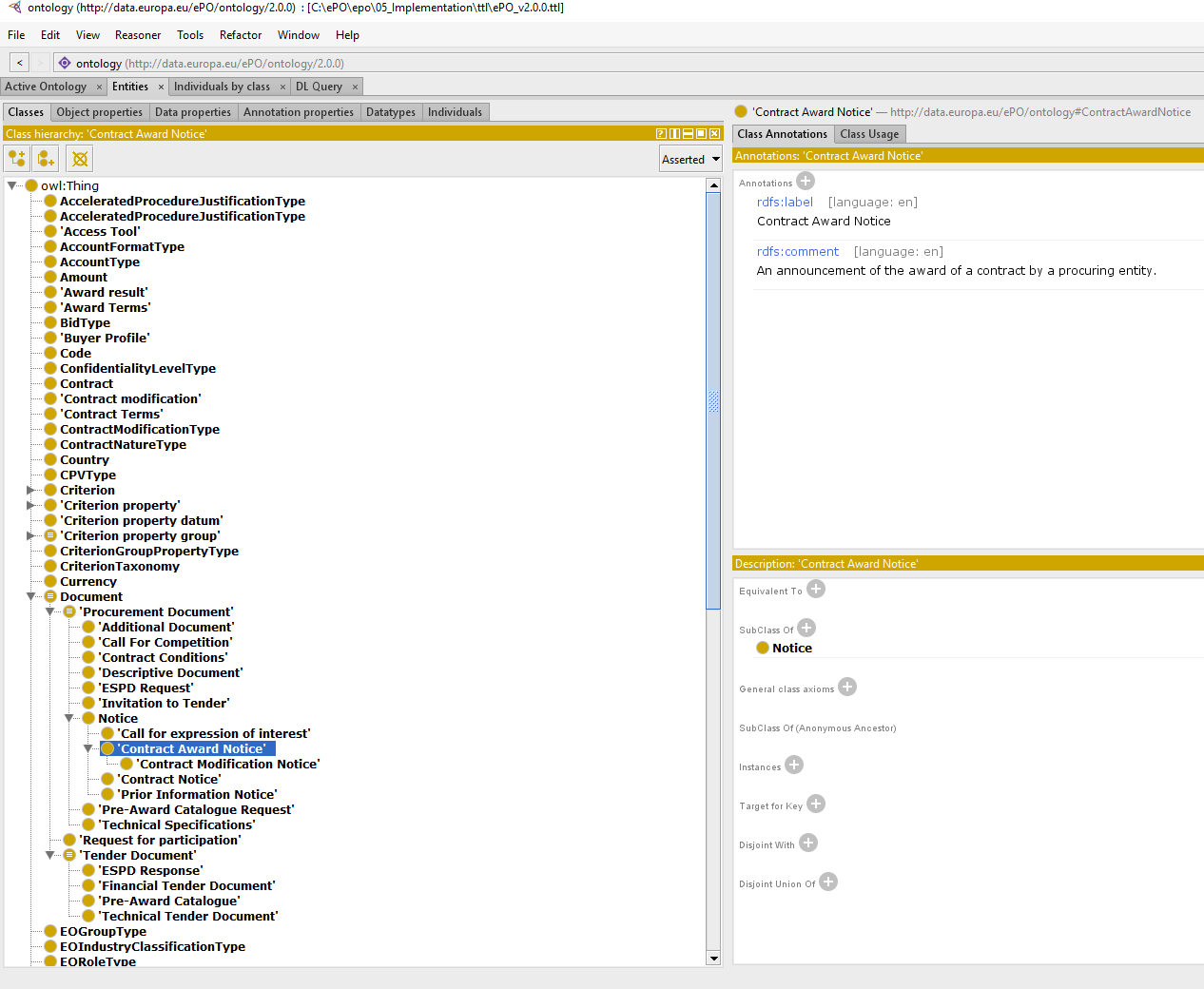Screen dimensions: 1204x989
Task: Switch to the Datatypes tab
Action: (391, 112)
